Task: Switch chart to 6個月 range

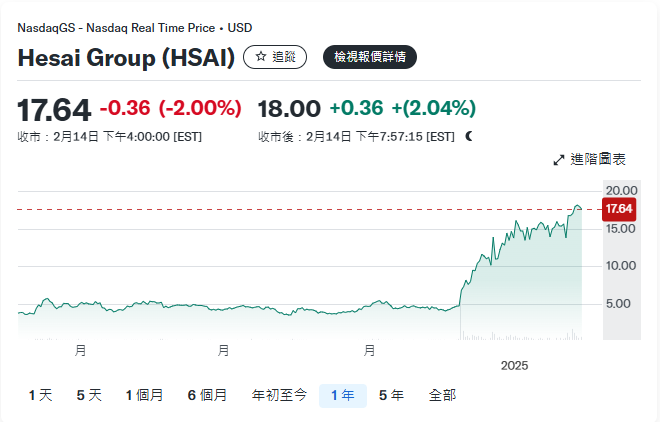Action: click(x=206, y=396)
